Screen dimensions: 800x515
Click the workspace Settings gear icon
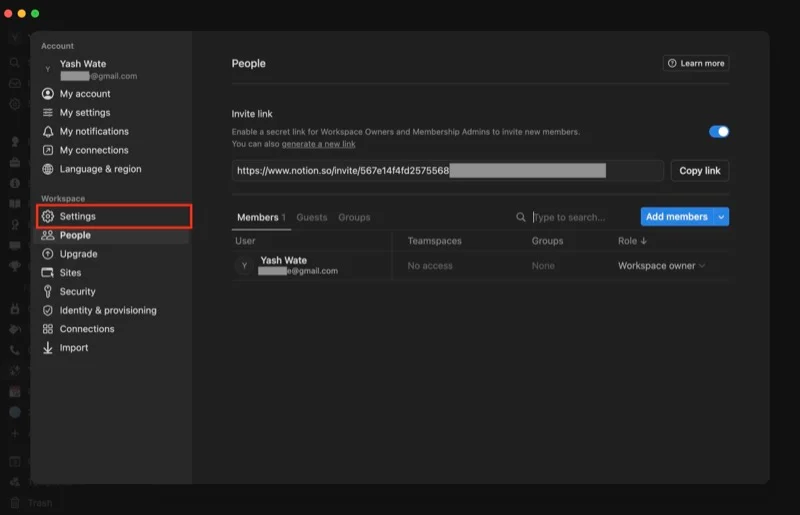[47, 216]
